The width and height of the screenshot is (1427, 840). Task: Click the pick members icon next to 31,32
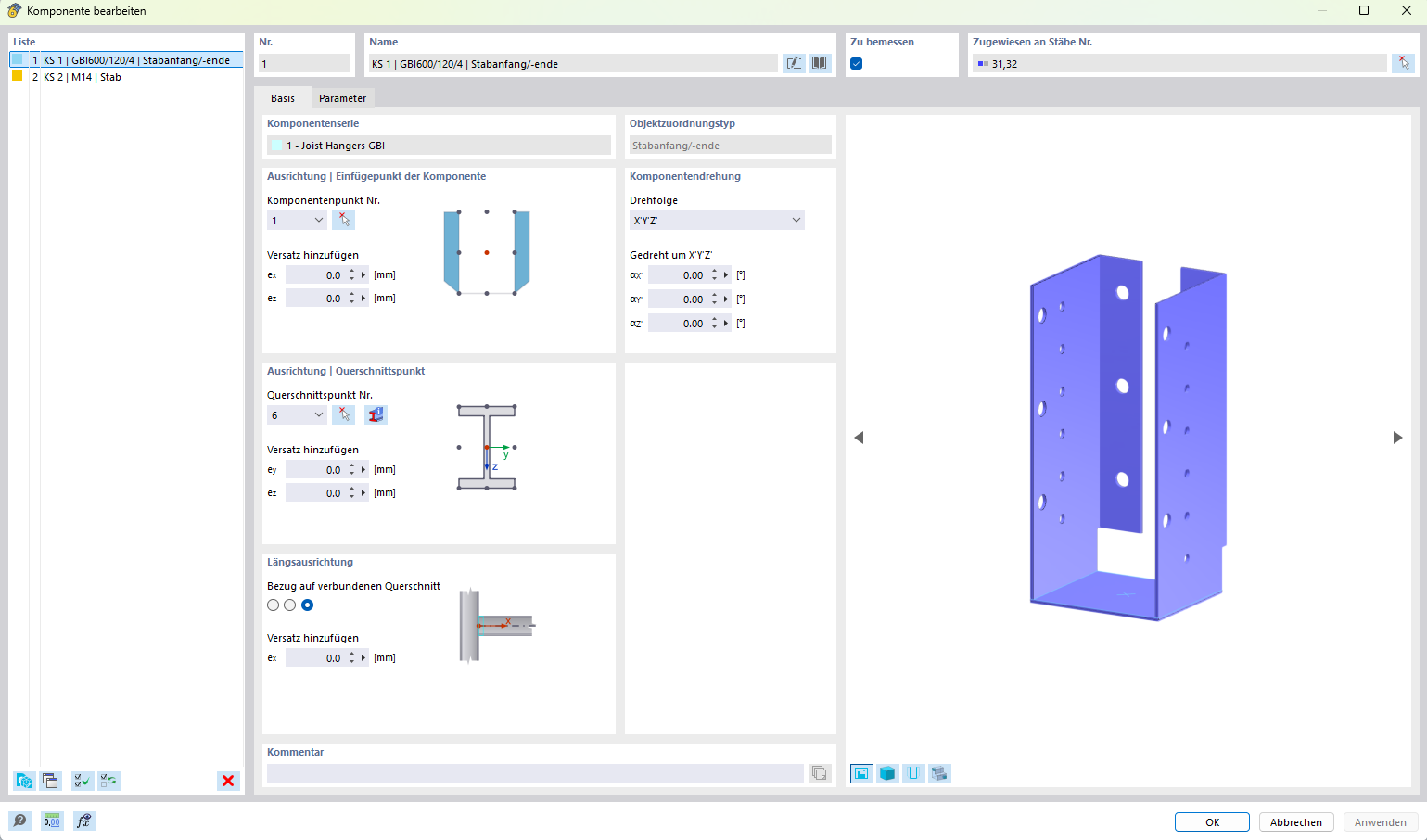point(1404,63)
